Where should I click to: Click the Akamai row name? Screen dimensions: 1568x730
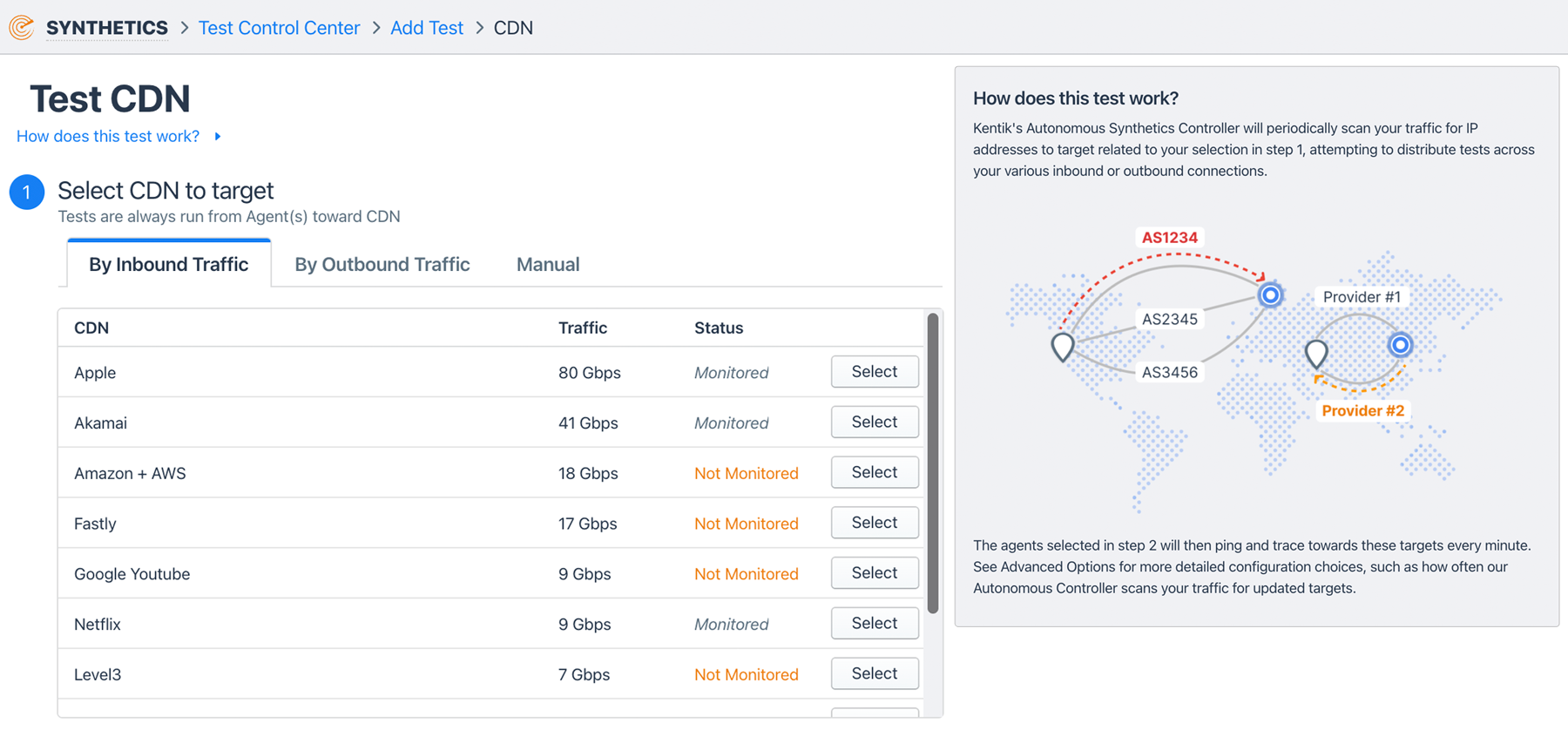point(100,423)
